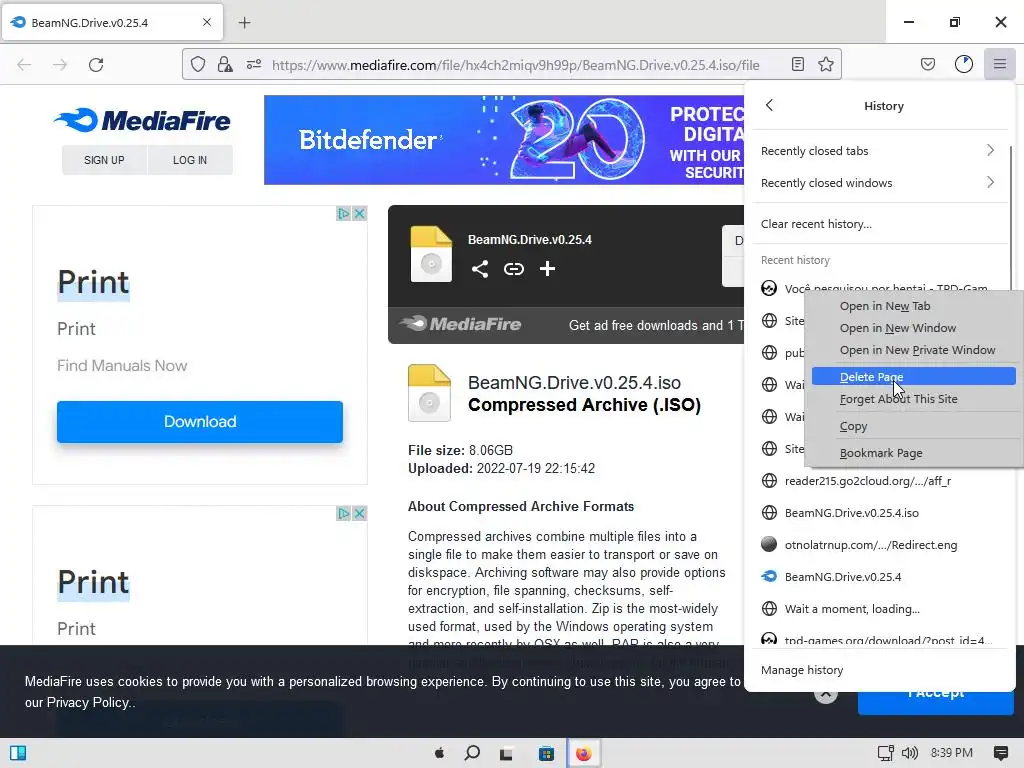
Task: Click the share icon for BeamNG file
Action: [x=480, y=268]
